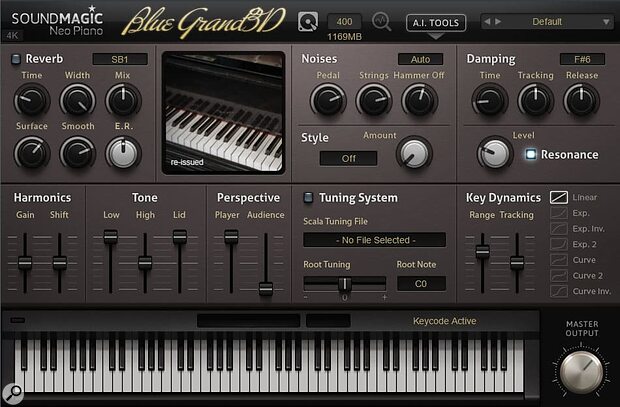Toggle the small indicator above the keyboard
620x407 pixels.
17,320
